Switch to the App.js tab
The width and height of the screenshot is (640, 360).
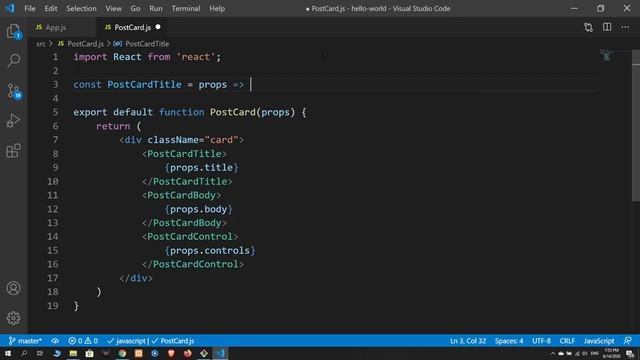[x=56, y=27]
